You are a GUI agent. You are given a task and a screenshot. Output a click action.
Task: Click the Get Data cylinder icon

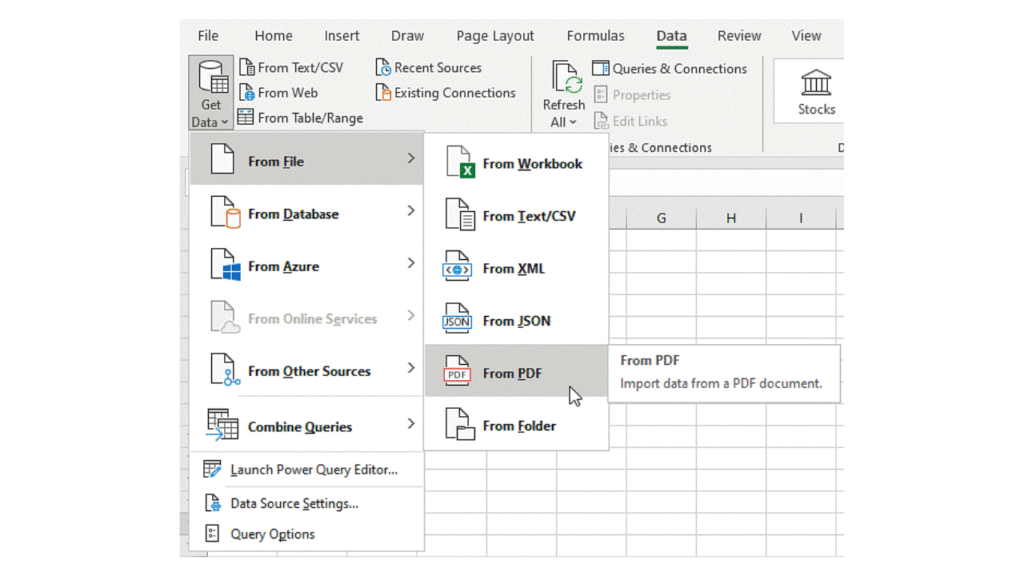(214, 77)
